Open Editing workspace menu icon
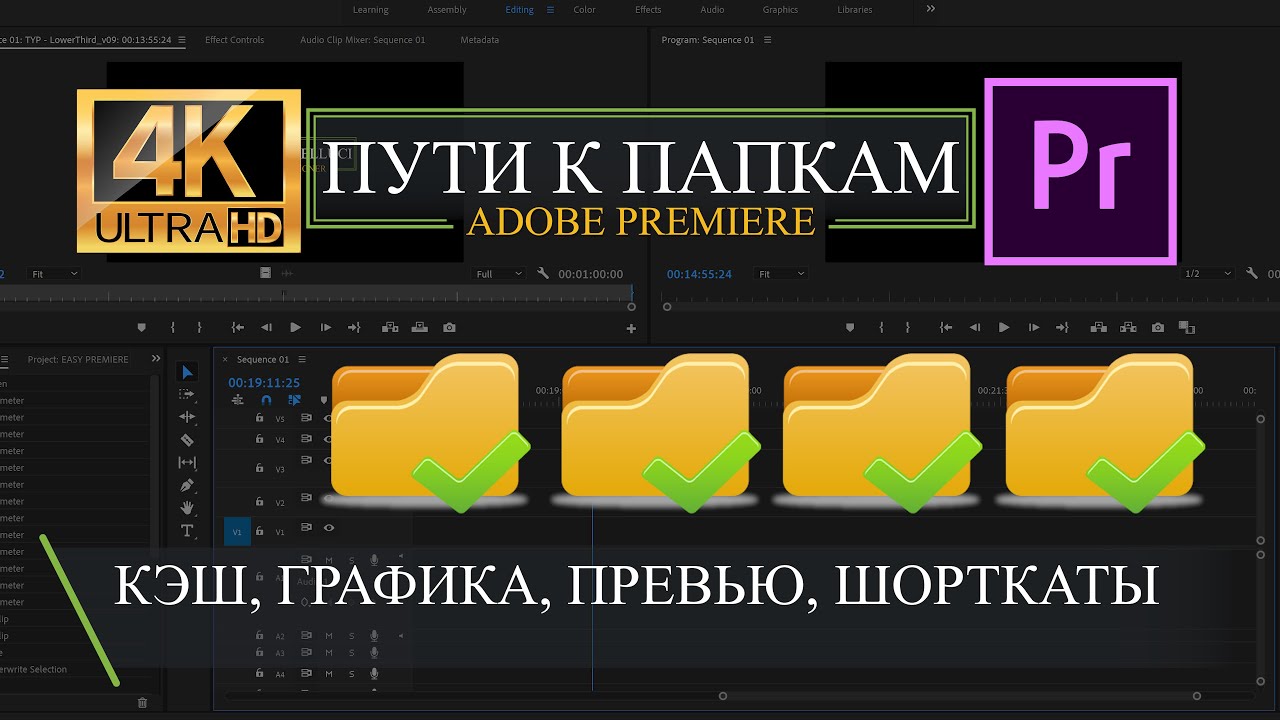 tap(549, 10)
